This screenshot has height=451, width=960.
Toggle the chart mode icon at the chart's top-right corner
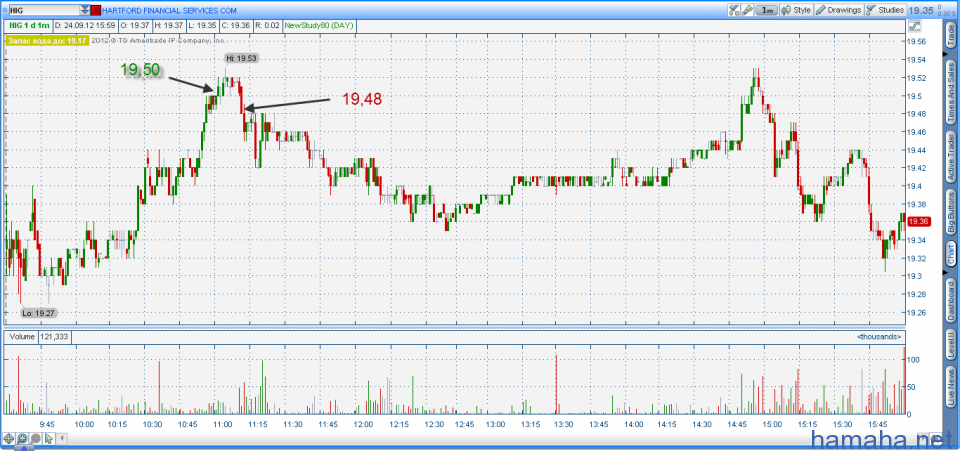tap(915, 26)
